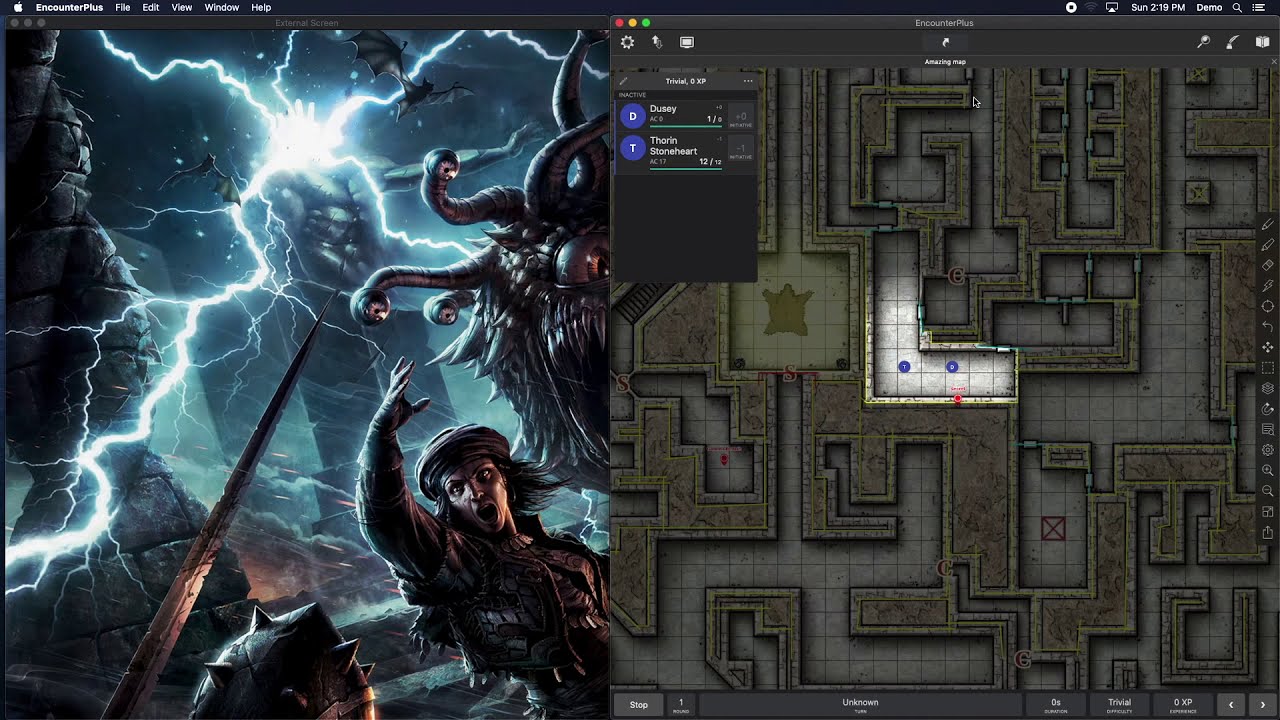Click the blue T token on the map
Viewport: 1280px width, 720px height.
tap(904, 367)
